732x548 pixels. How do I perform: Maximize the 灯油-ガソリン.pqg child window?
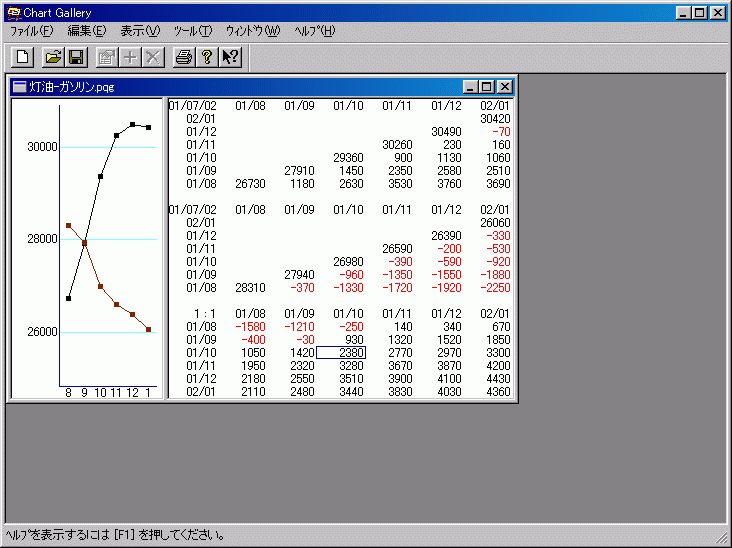487,87
